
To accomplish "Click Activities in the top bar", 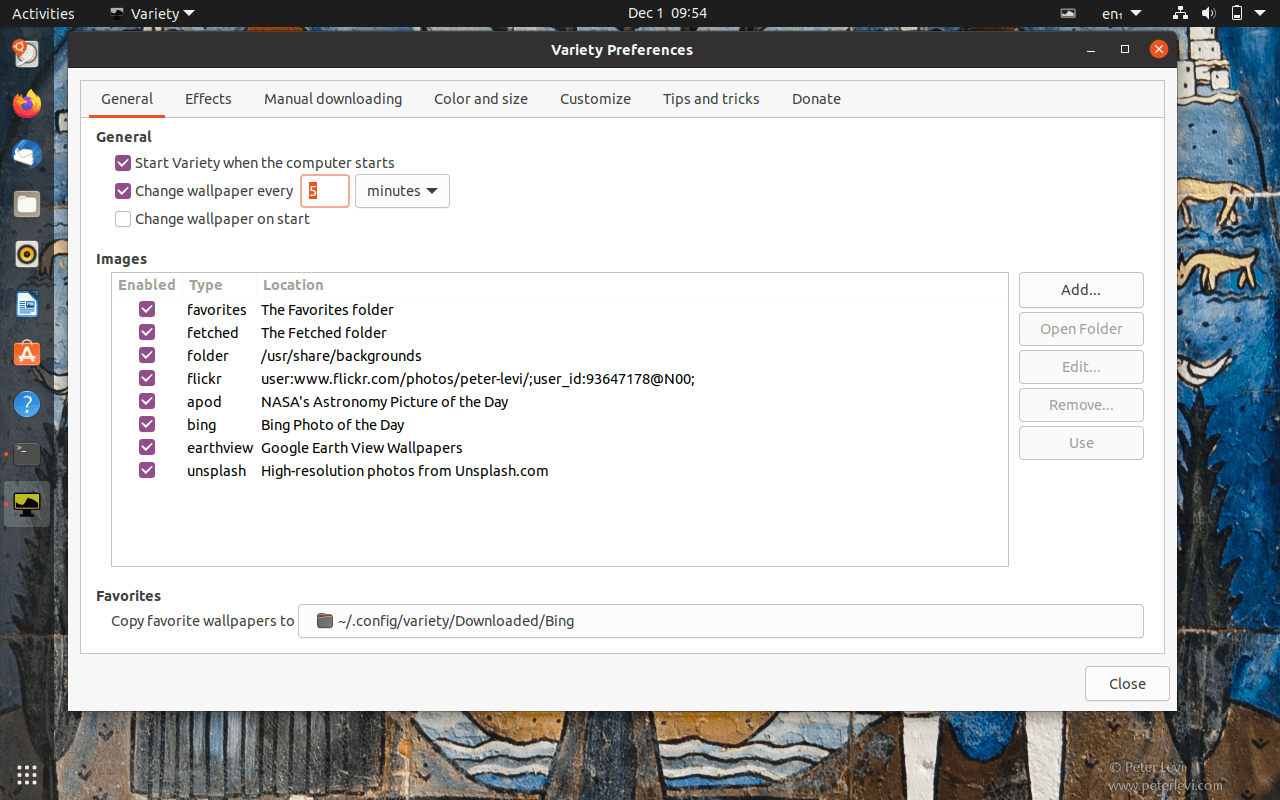I will [x=43, y=14].
